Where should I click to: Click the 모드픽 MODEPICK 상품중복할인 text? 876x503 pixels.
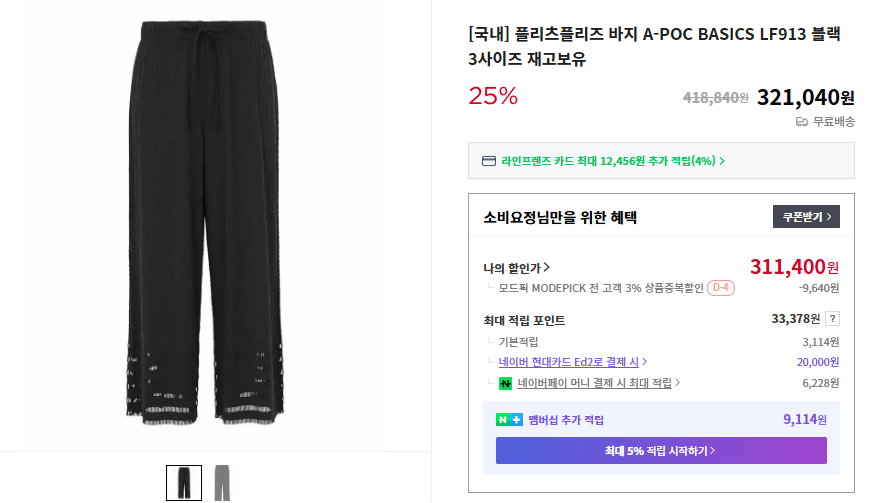point(600,288)
